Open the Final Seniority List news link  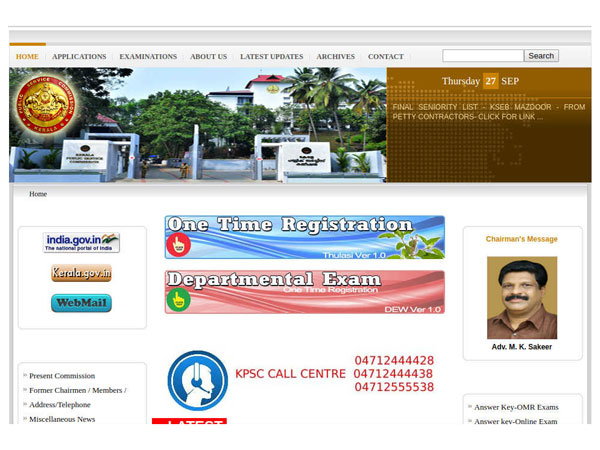coord(488,112)
